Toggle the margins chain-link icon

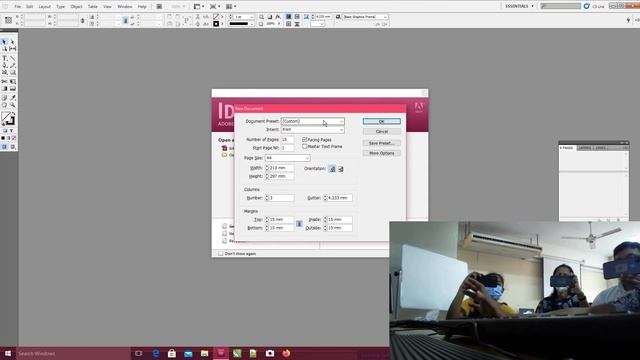299,224
